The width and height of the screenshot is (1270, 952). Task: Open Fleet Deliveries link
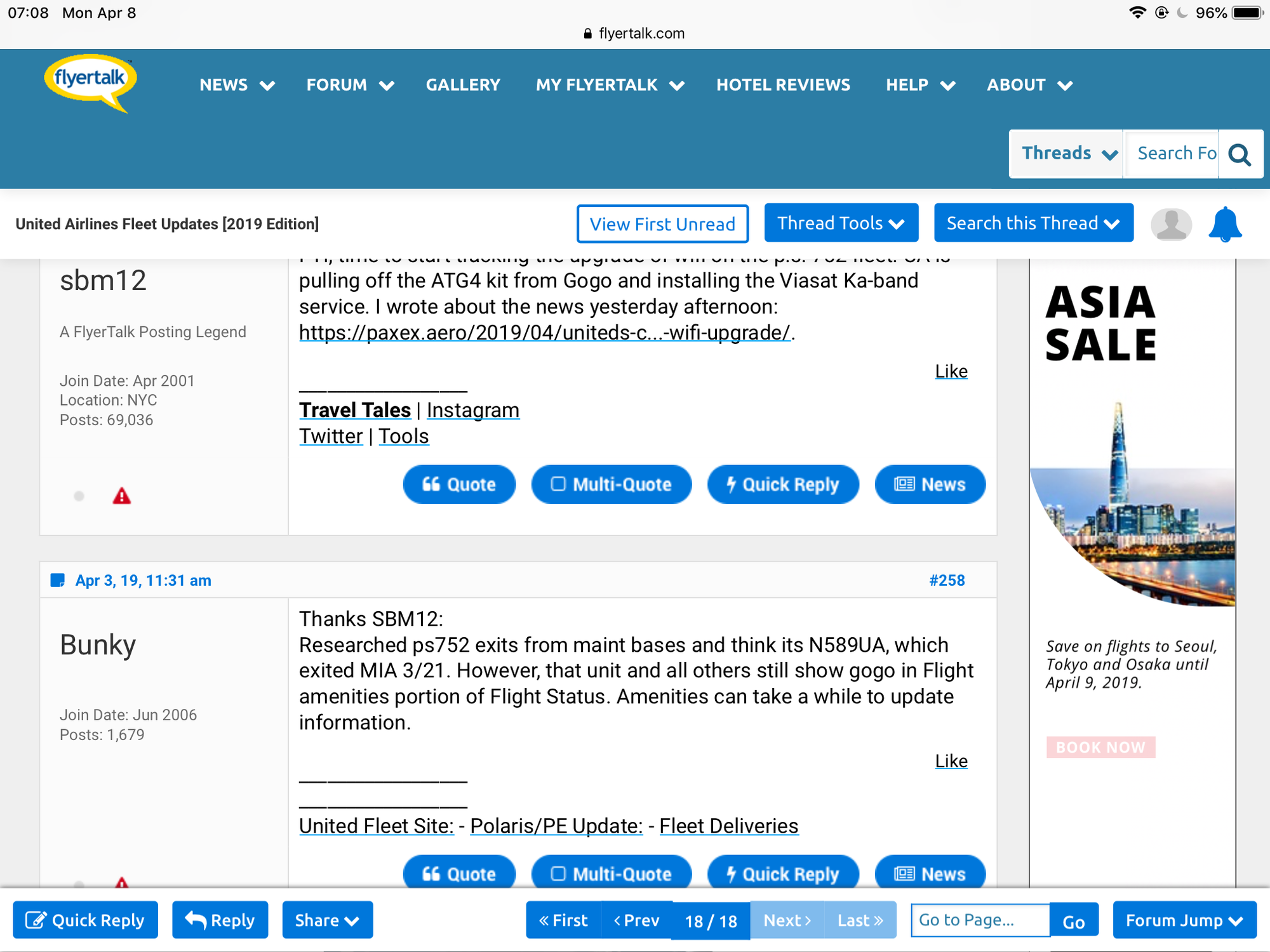(x=729, y=826)
